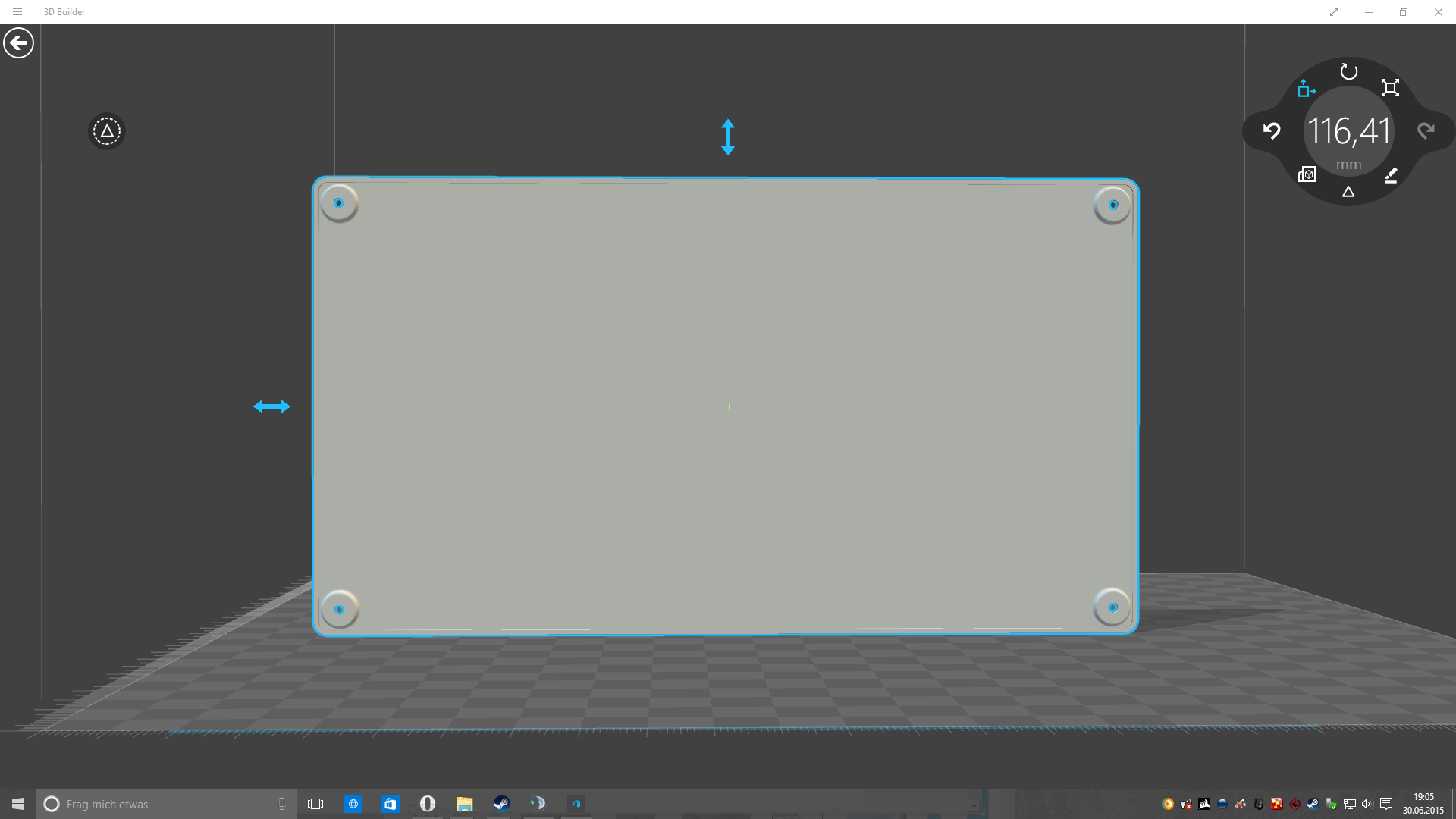Edit the 116,41 dimension value

click(1349, 131)
